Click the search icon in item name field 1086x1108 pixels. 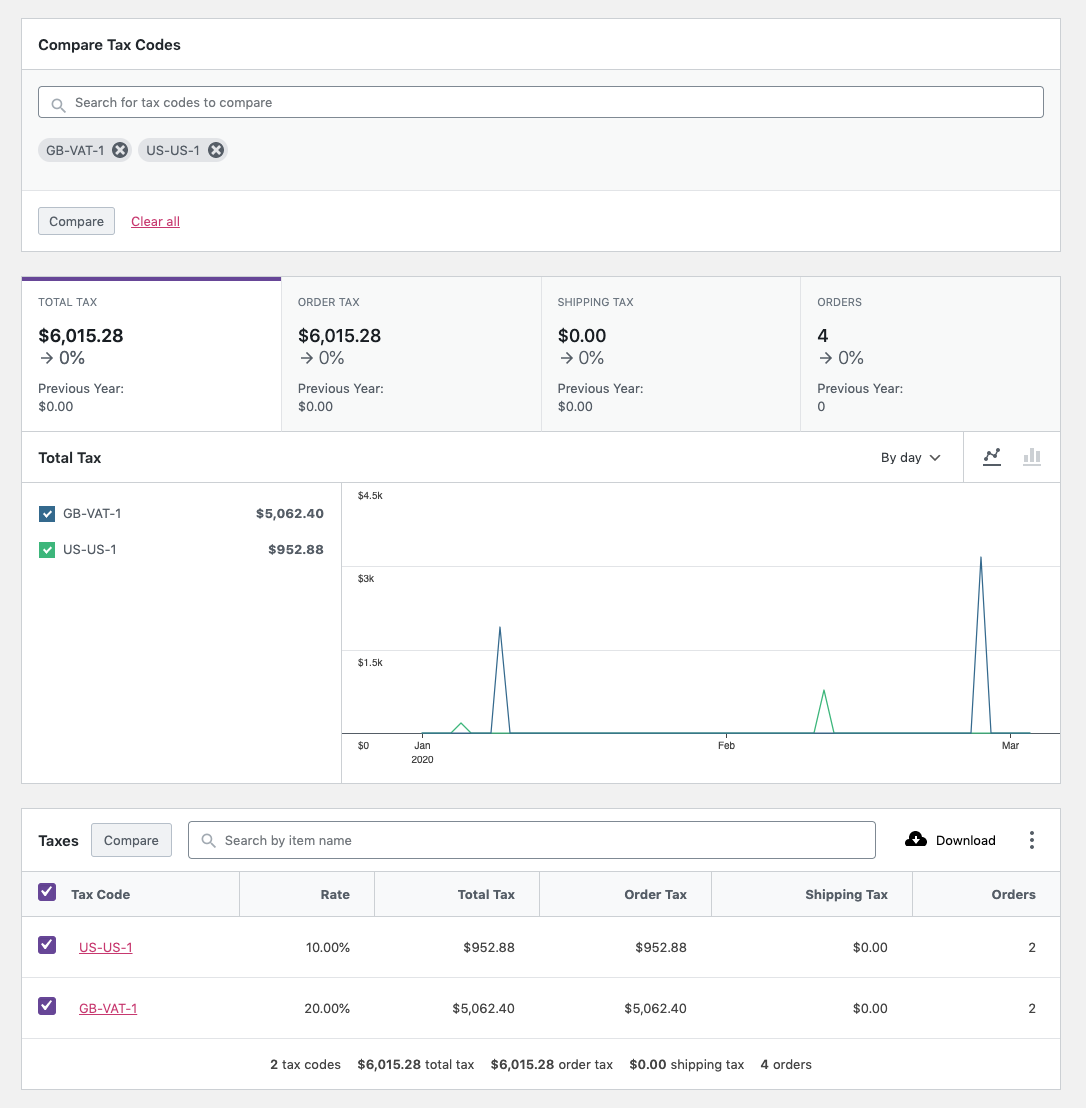tap(208, 840)
